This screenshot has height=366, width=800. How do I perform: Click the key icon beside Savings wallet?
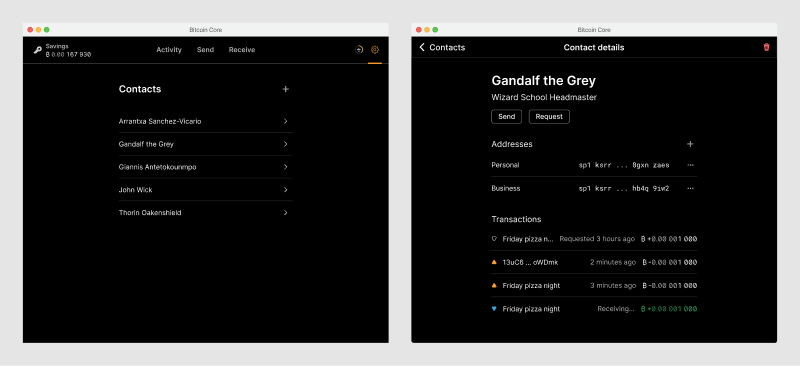(x=37, y=50)
